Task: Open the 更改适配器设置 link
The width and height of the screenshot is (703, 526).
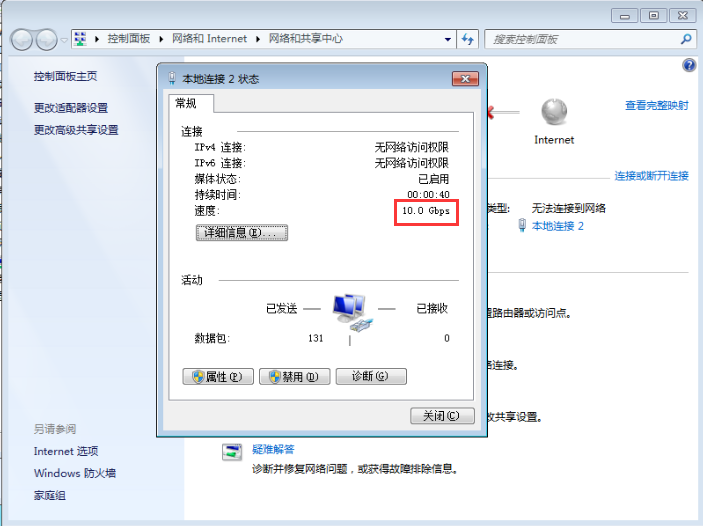Action: coord(71,108)
